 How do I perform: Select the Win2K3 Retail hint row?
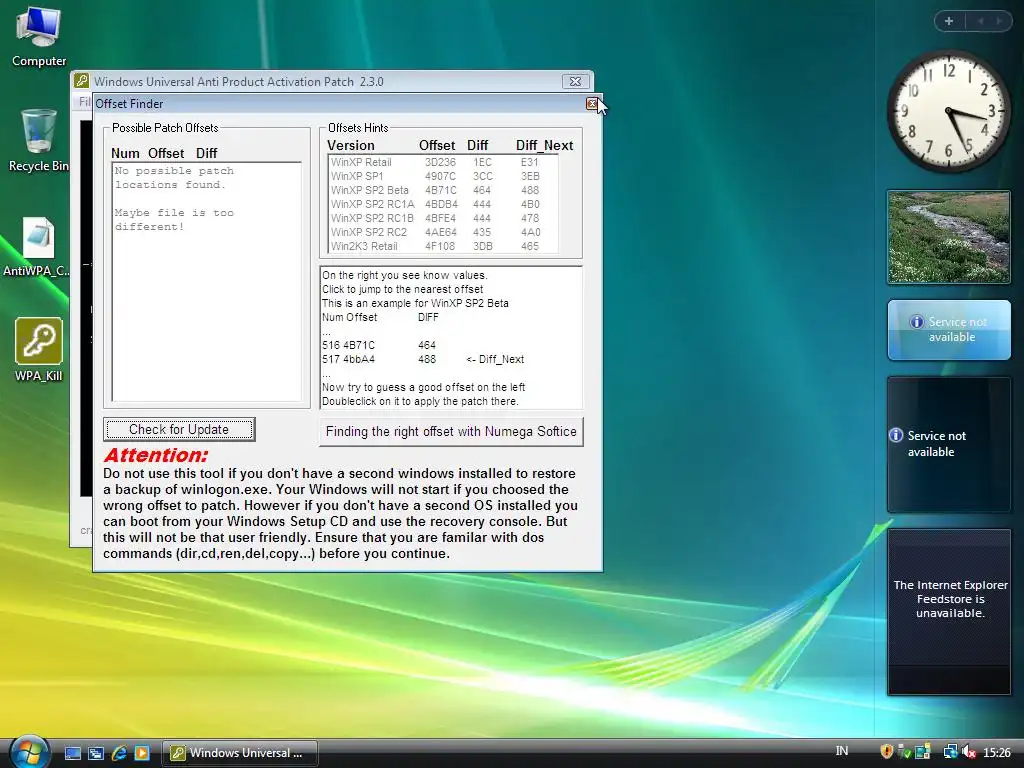pyautogui.click(x=443, y=246)
